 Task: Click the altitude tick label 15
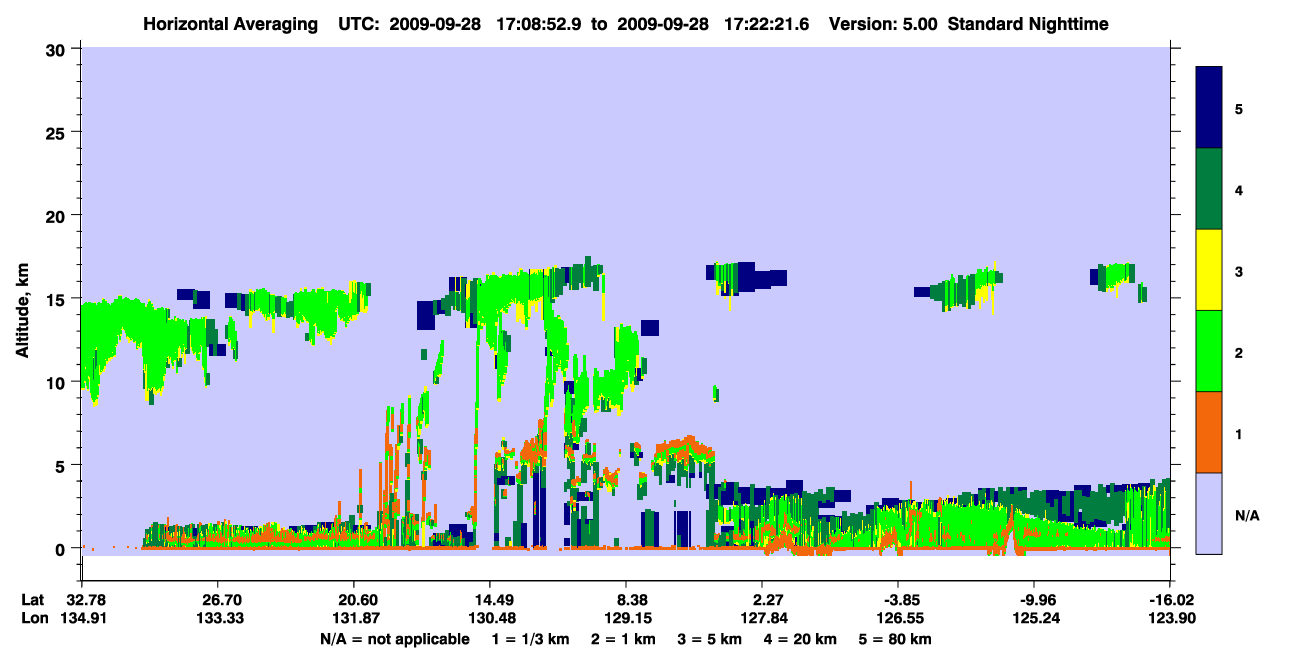[58, 298]
